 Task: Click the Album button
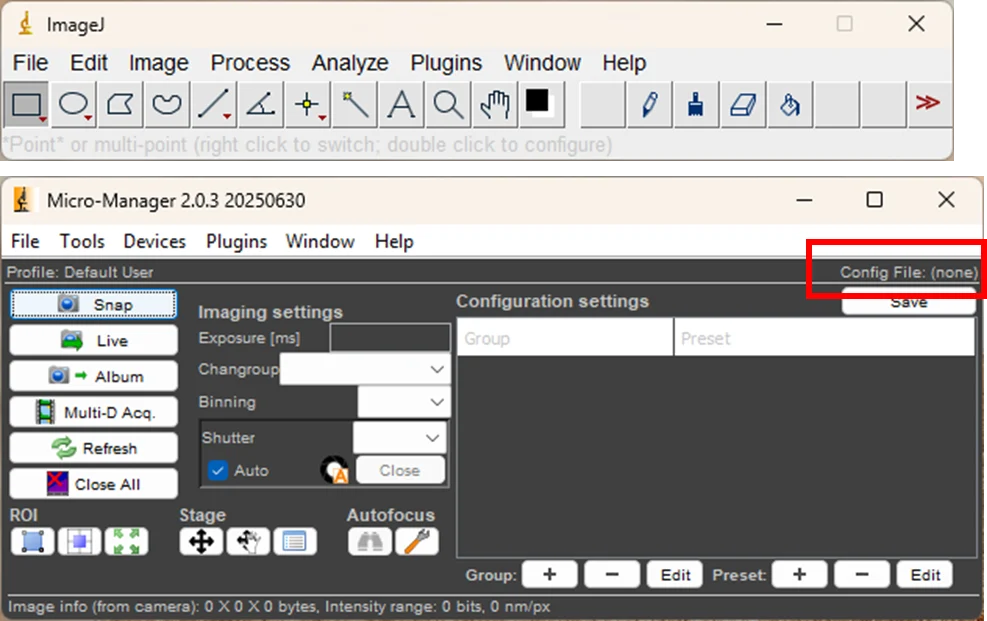point(93,376)
